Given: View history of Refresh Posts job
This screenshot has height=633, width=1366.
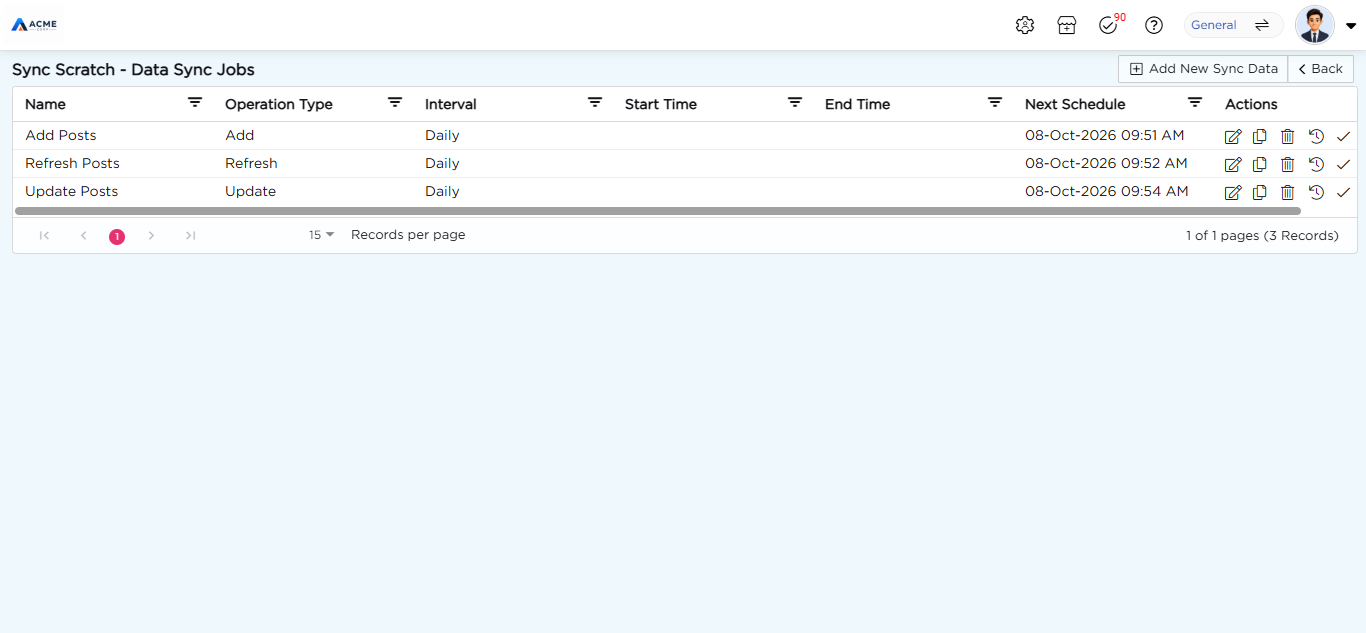Looking at the screenshot, I should [x=1316, y=164].
